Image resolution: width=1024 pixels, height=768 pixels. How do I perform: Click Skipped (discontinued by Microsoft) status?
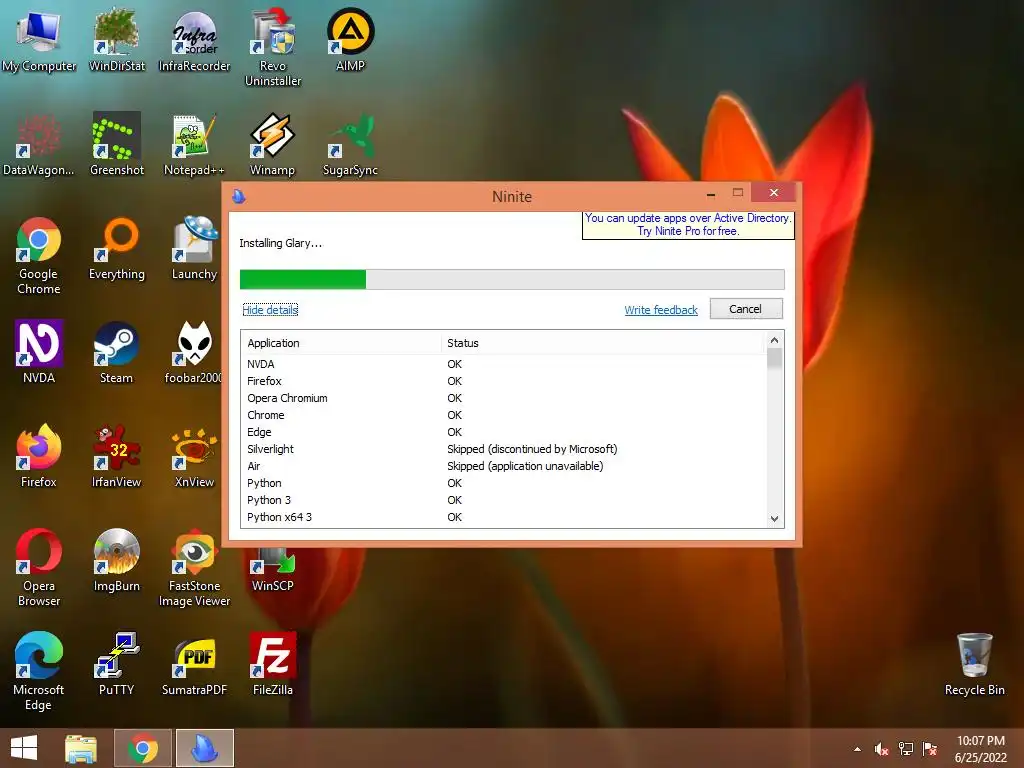(532, 449)
